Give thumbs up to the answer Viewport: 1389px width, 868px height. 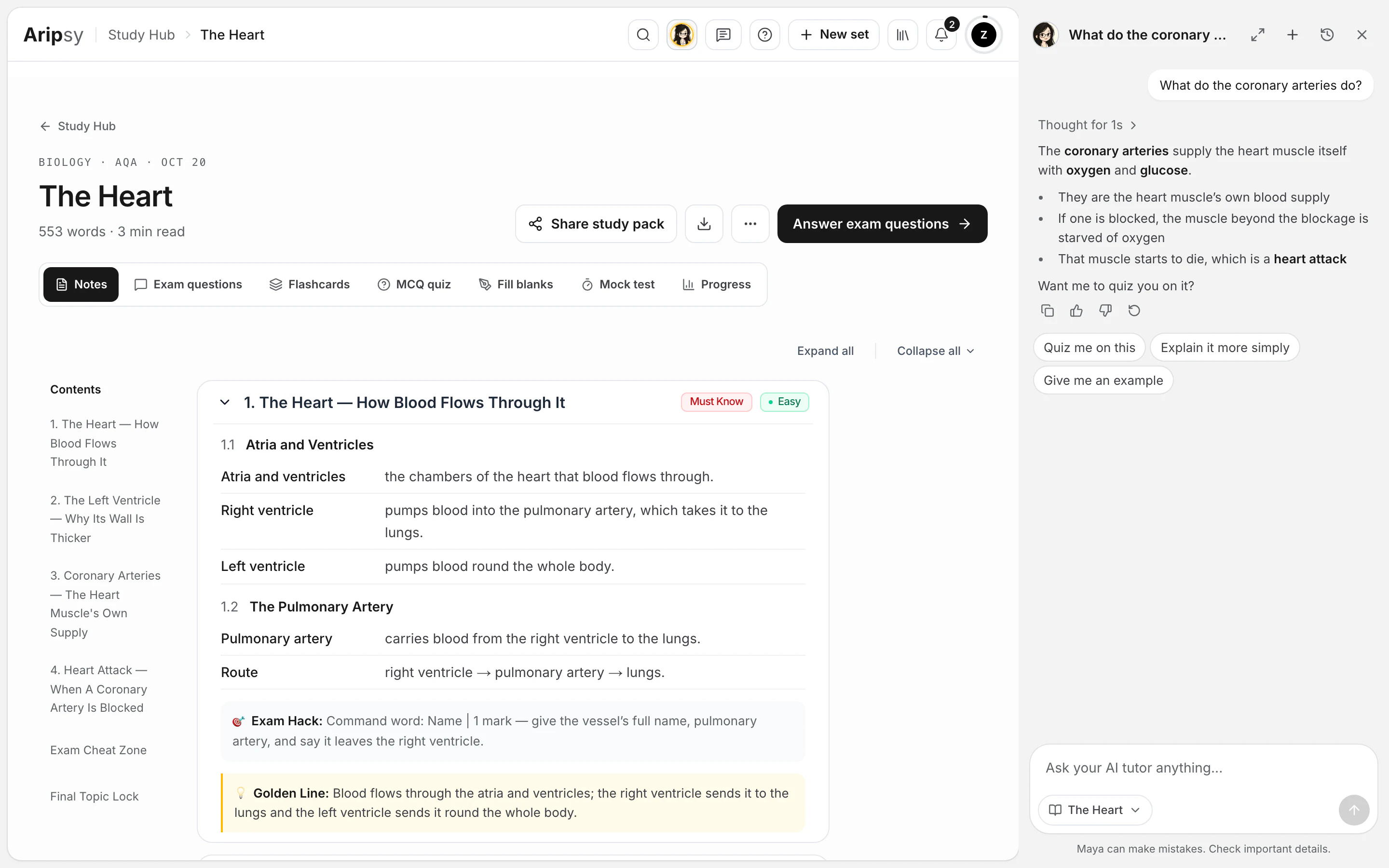1076,311
